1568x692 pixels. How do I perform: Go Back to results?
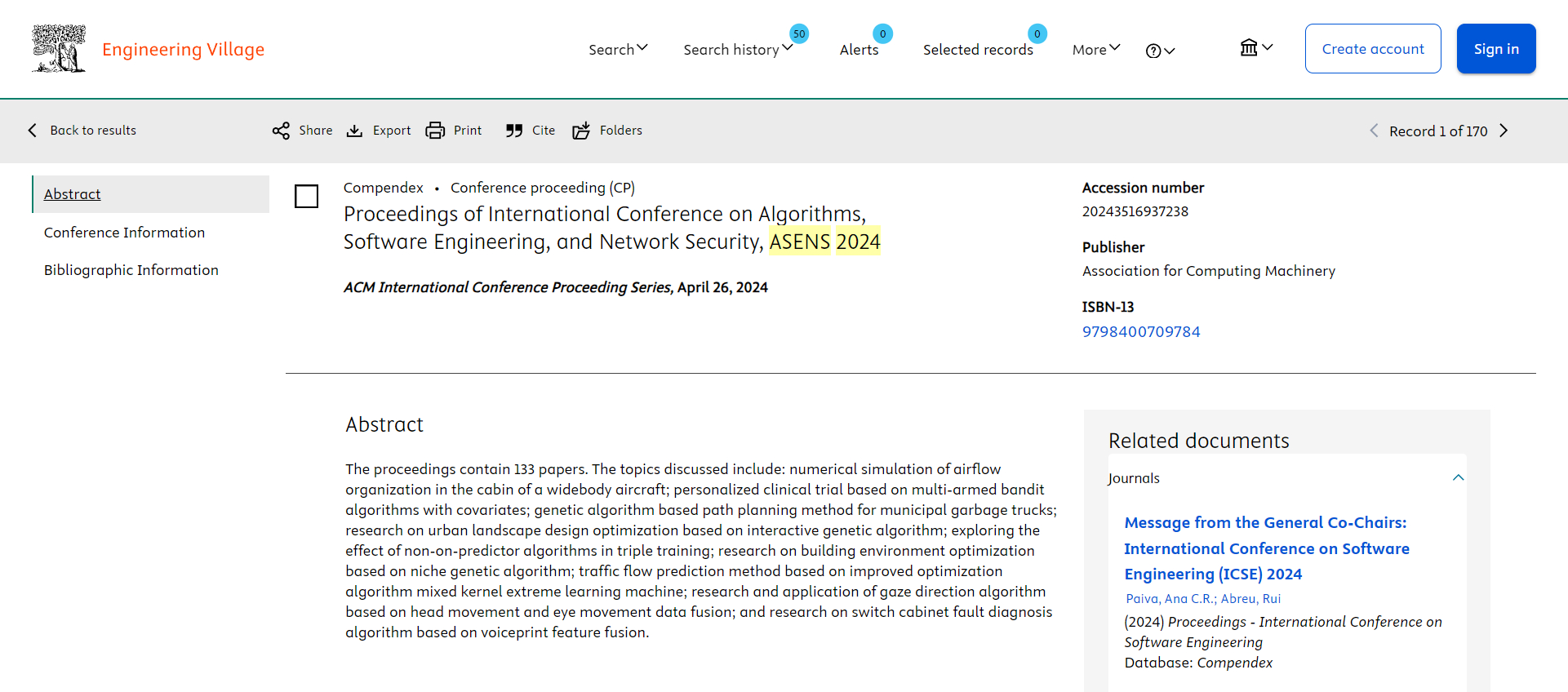tap(93, 131)
